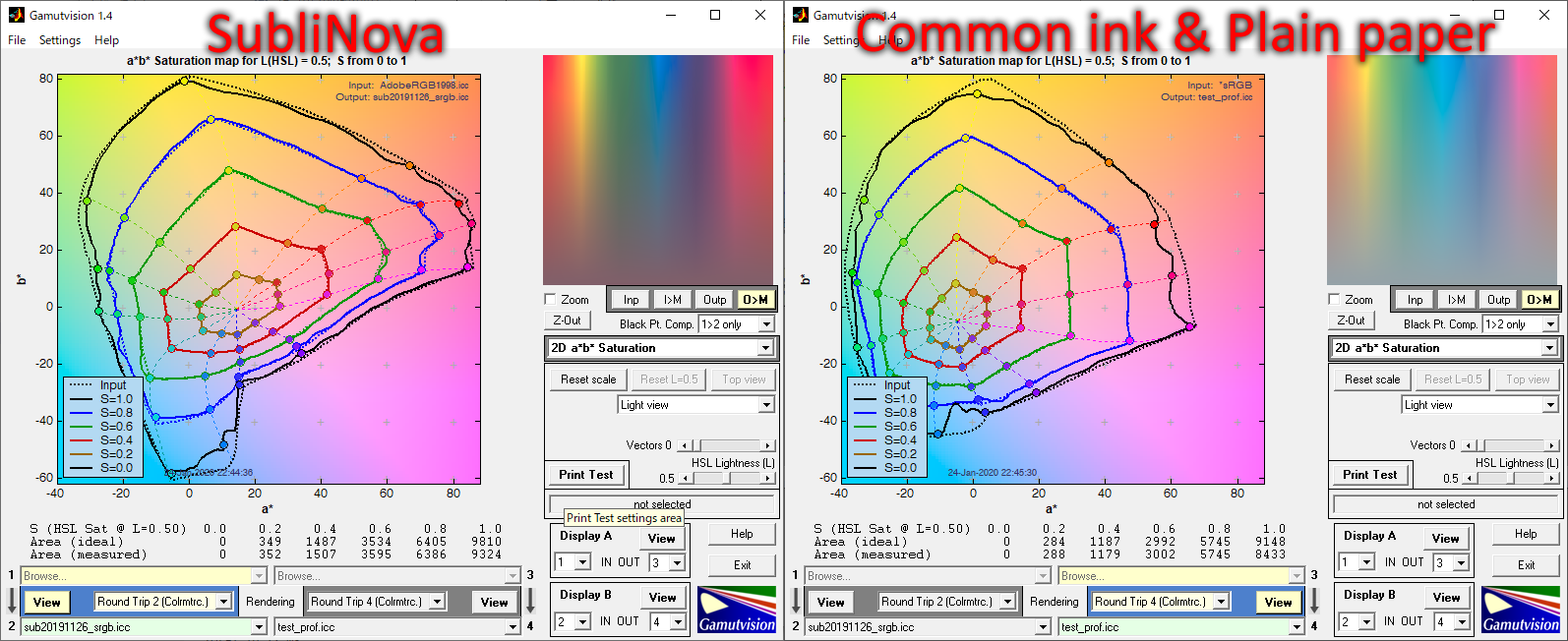Click Z-Out button in right window
Image resolution: width=1568 pixels, height=641 pixels.
click(x=1351, y=320)
